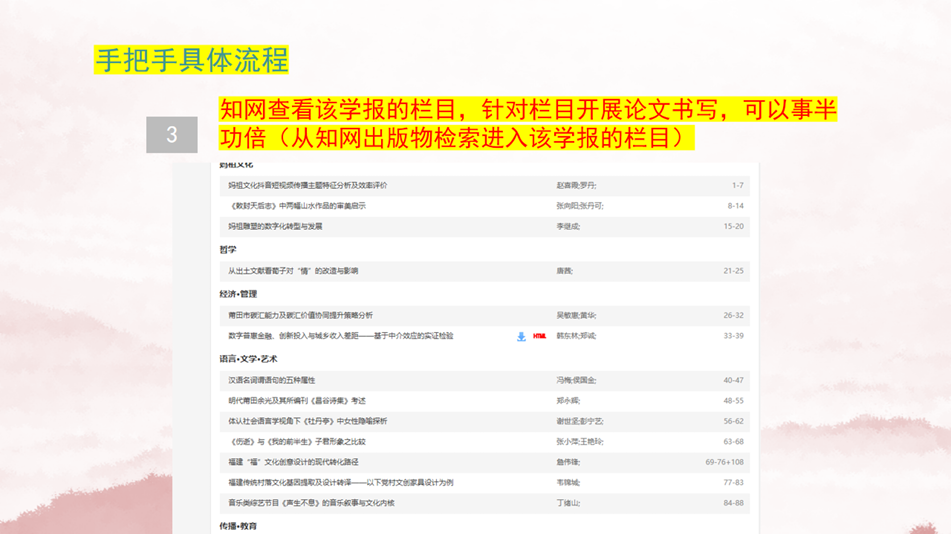951x534 pixels.
Task: Click the 语言•文学•艺术 section heading
Action: pos(248,358)
